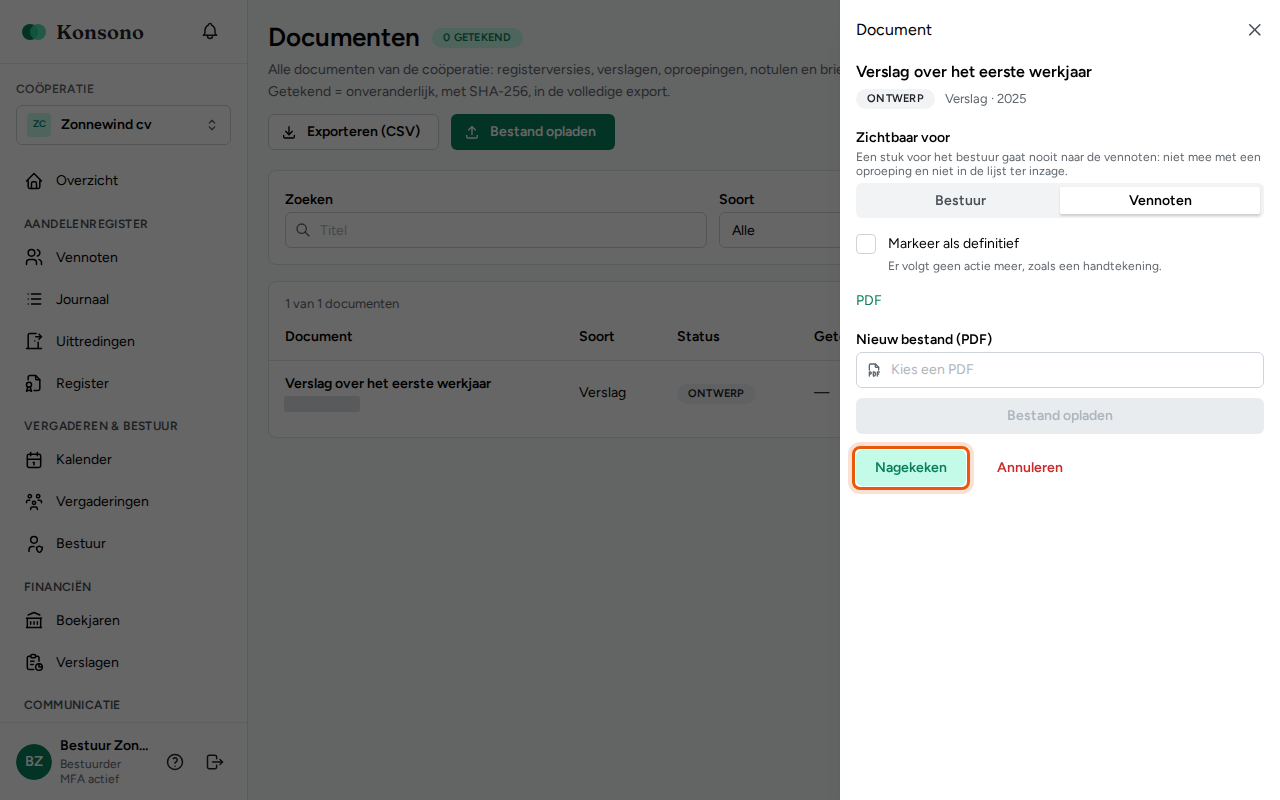Click the grey Bestand opladen panel button

[1060, 416]
